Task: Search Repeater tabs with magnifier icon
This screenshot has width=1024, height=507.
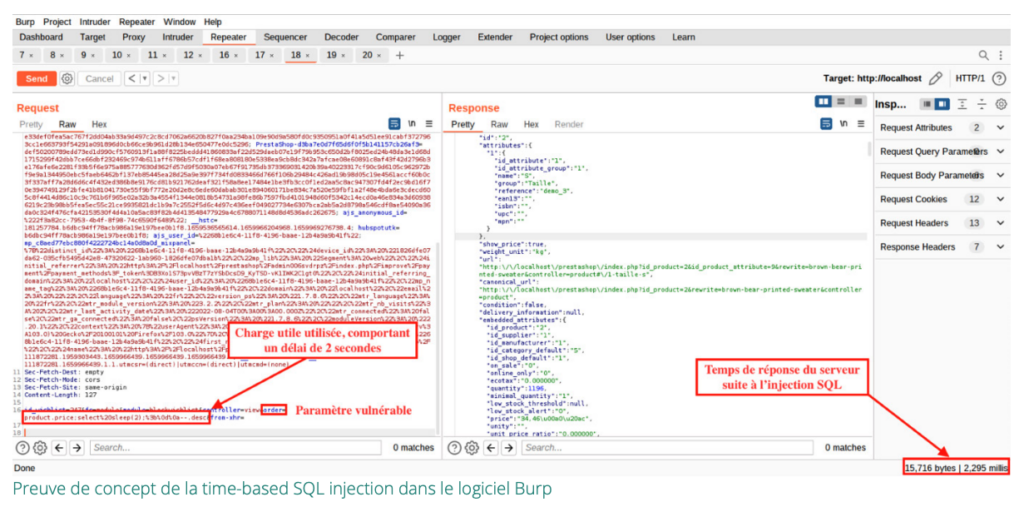Action: click(984, 56)
